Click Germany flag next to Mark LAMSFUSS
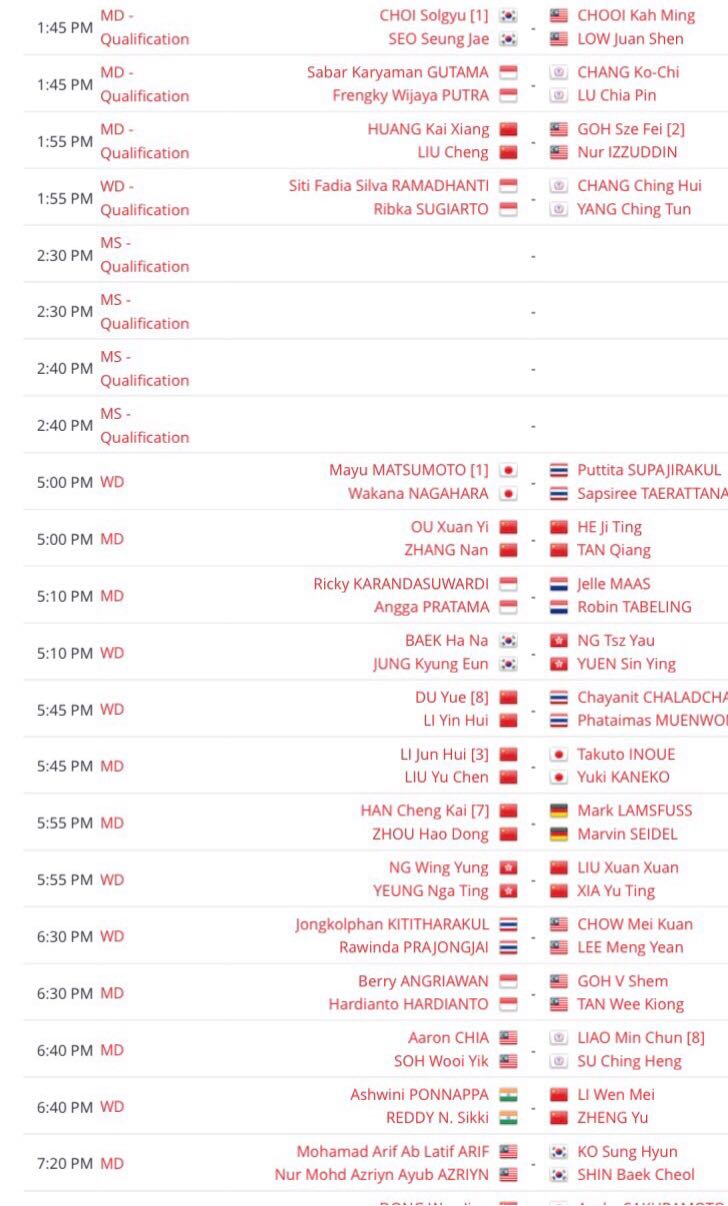Screen dimensions: 728x1206 (559, 811)
